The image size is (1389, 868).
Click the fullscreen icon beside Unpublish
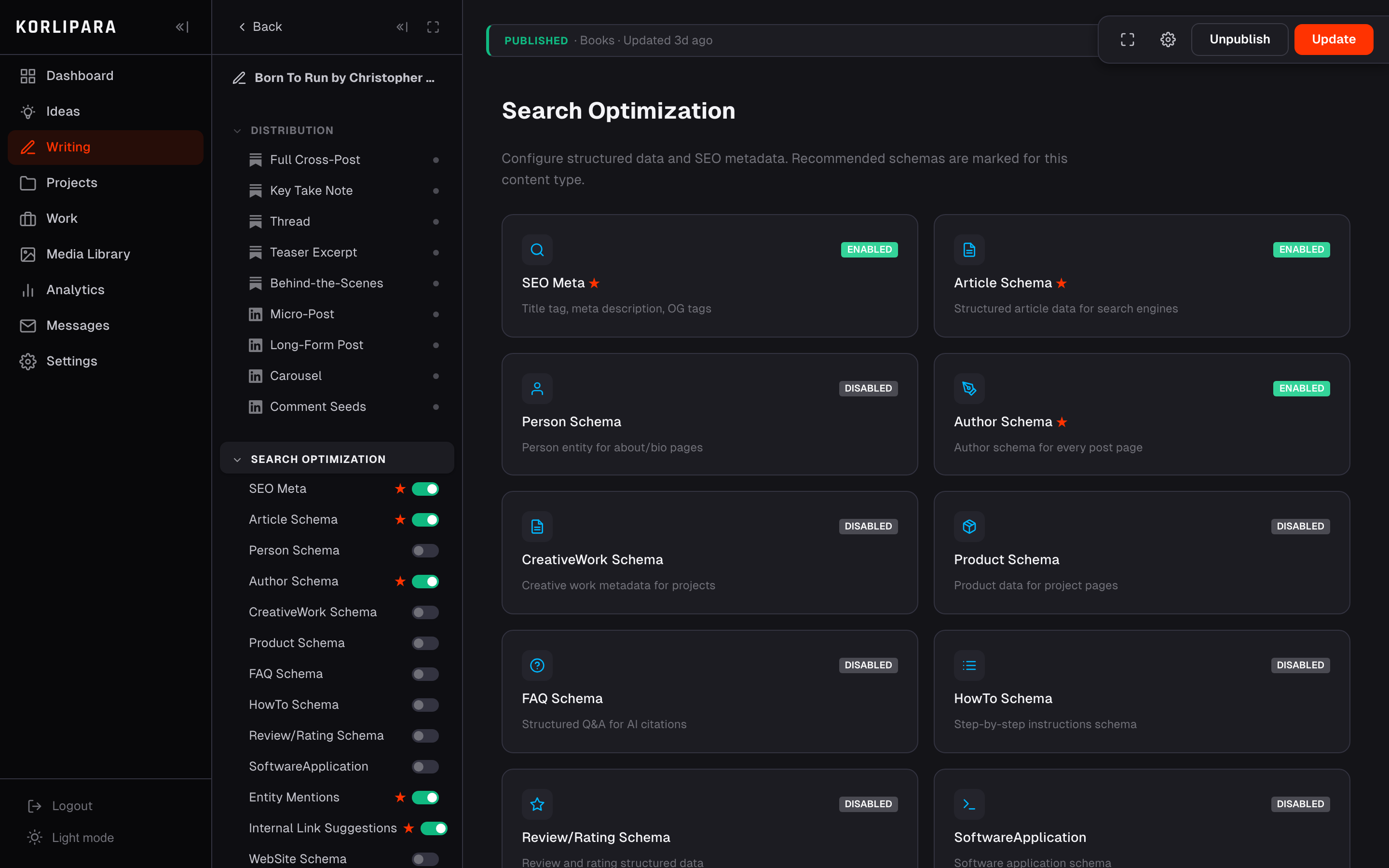tap(1127, 40)
